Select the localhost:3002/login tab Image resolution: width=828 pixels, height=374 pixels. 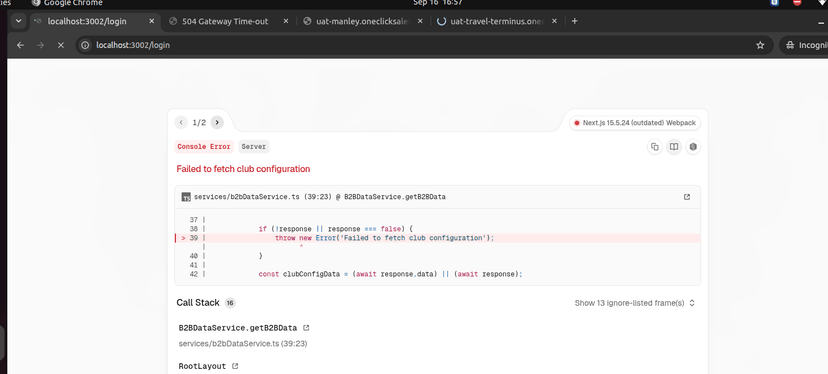coord(94,21)
